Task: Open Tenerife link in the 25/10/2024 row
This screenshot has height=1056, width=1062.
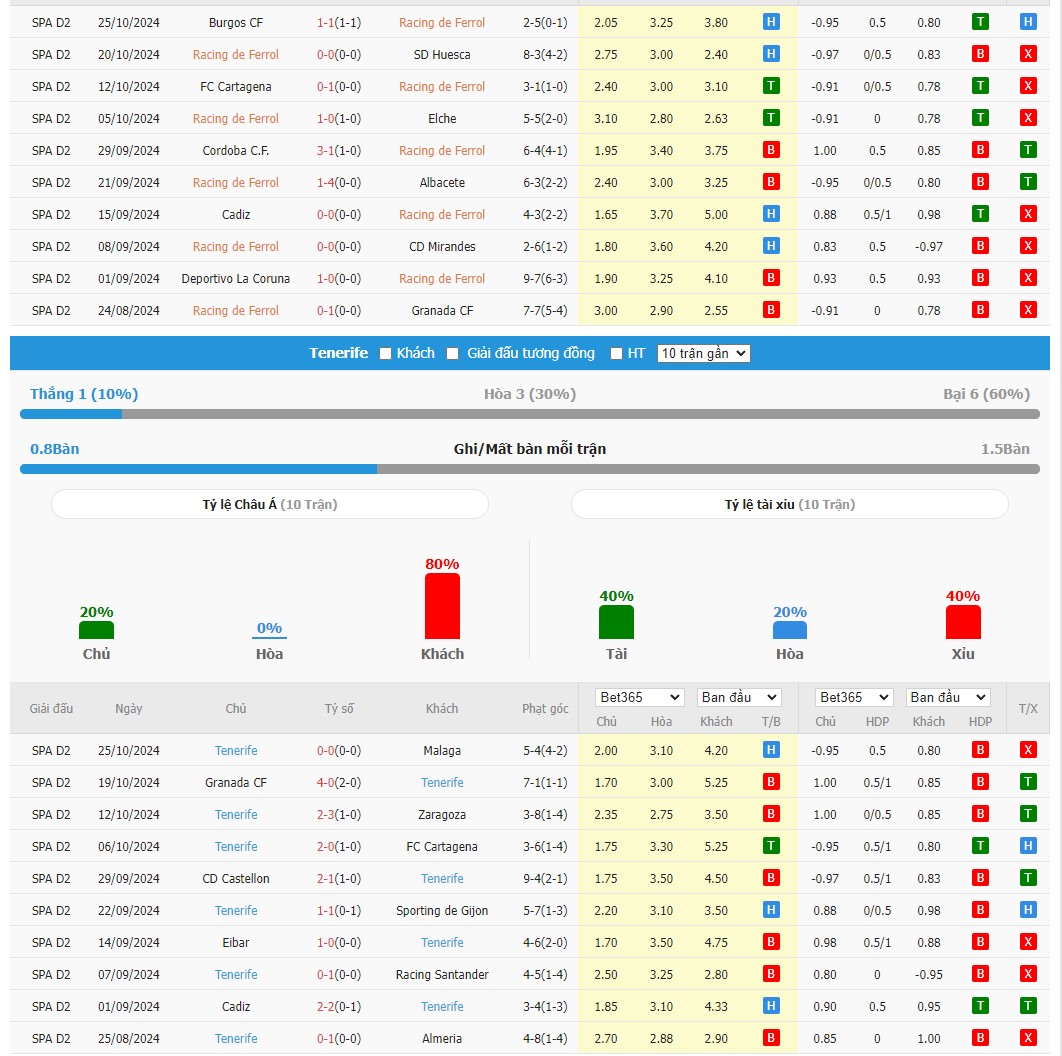Action: tap(236, 751)
